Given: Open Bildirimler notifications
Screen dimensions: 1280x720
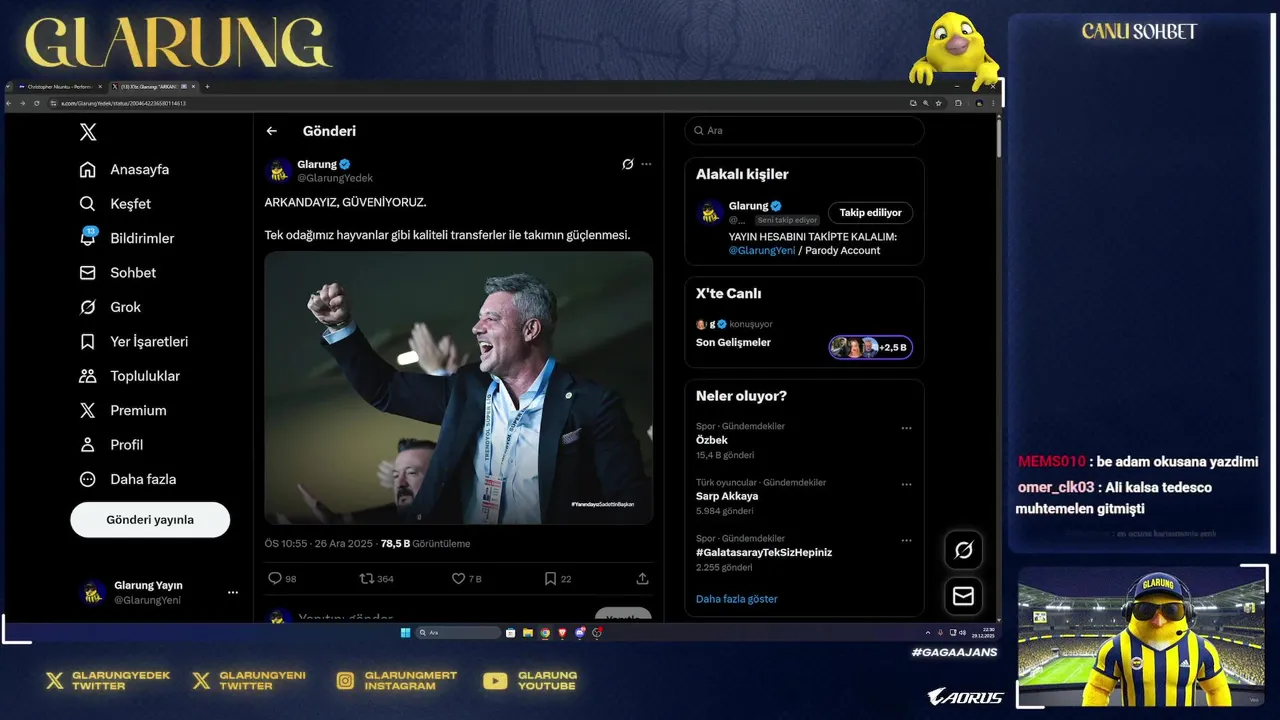Looking at the screenshot, I should coord(127,238).
